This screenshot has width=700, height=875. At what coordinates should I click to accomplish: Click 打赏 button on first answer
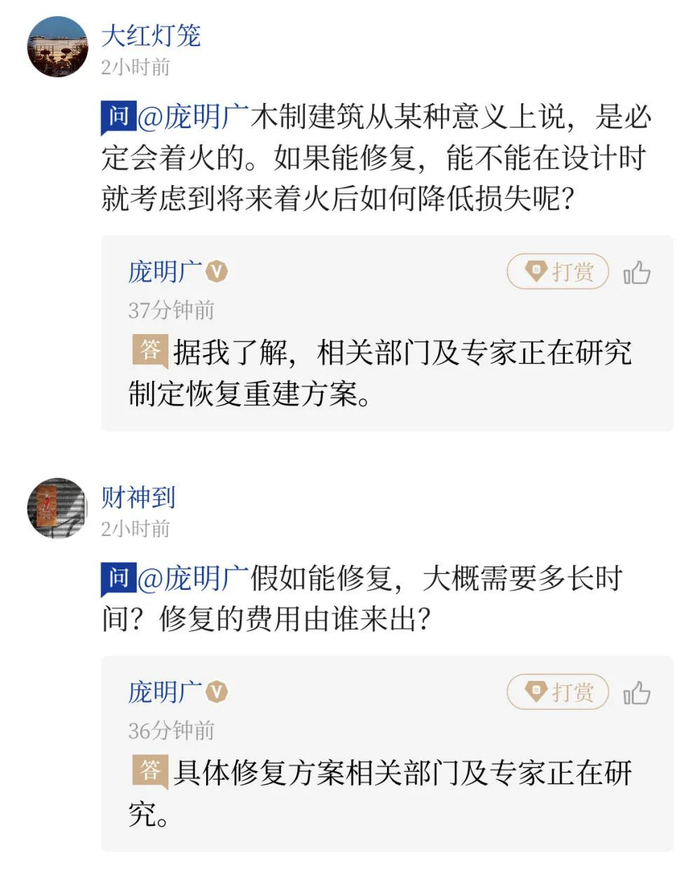(558, 272)
